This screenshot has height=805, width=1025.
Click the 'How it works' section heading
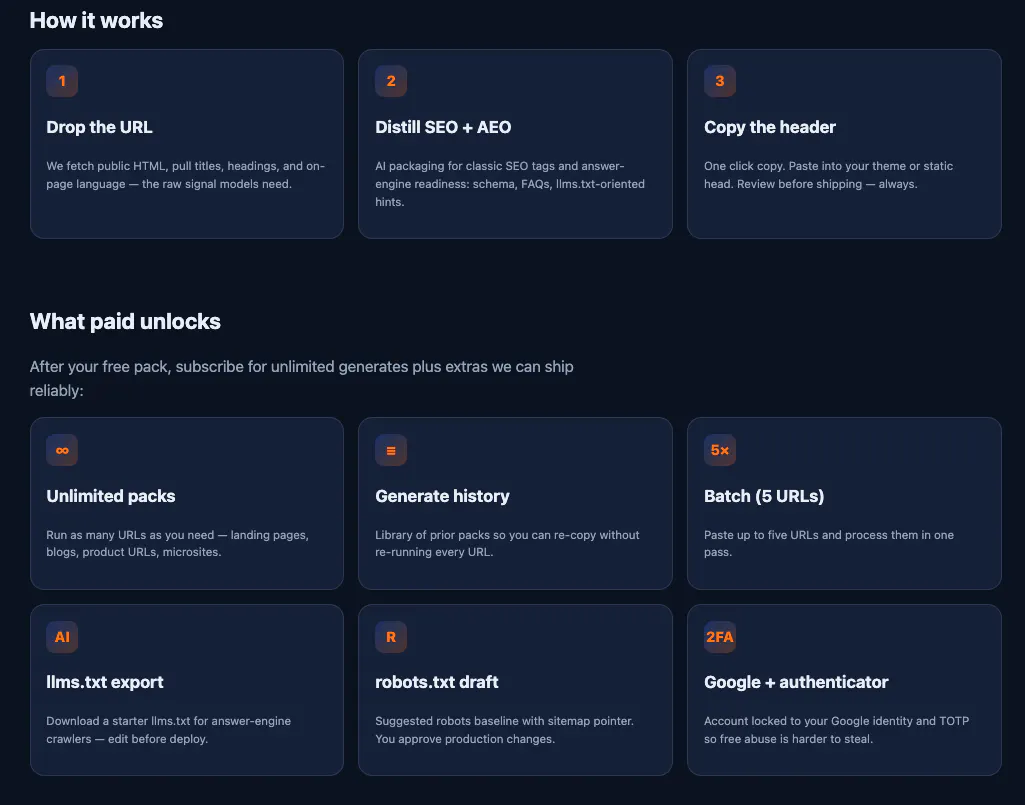[x=96, y=20]
